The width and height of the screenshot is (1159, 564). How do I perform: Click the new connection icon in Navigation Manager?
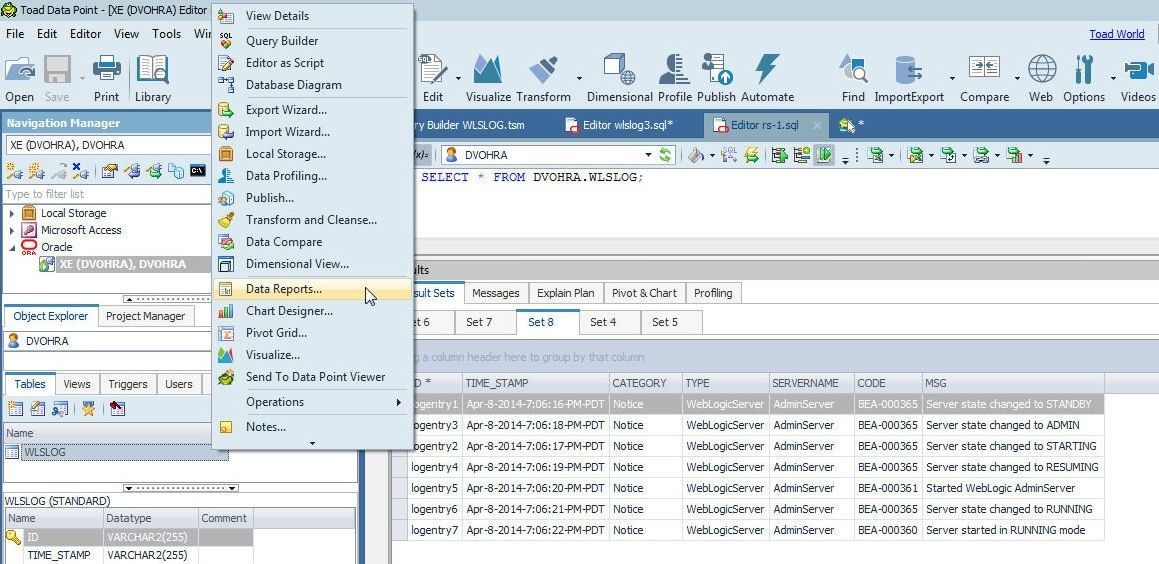[14, 171]
